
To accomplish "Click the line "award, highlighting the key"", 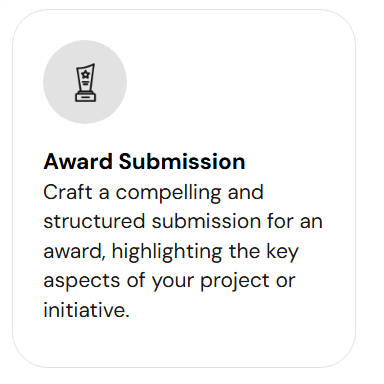I will coord(171,252).
